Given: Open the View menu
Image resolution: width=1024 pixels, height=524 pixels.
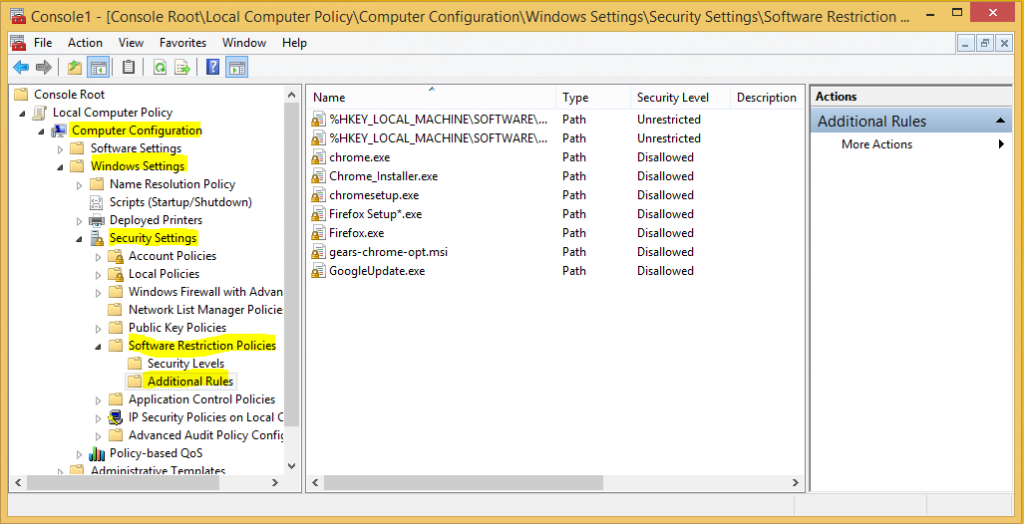Looking at the screenshot, I should 131,42.
